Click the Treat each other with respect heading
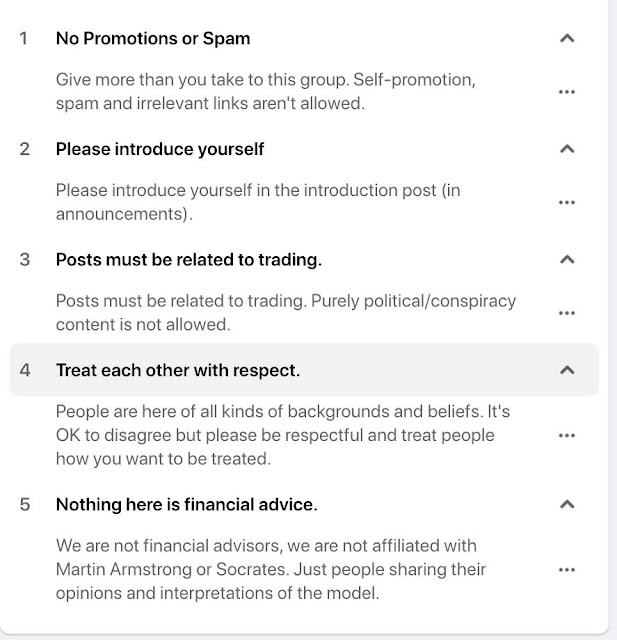The image size is (617, 640). (x=178, y=370)
